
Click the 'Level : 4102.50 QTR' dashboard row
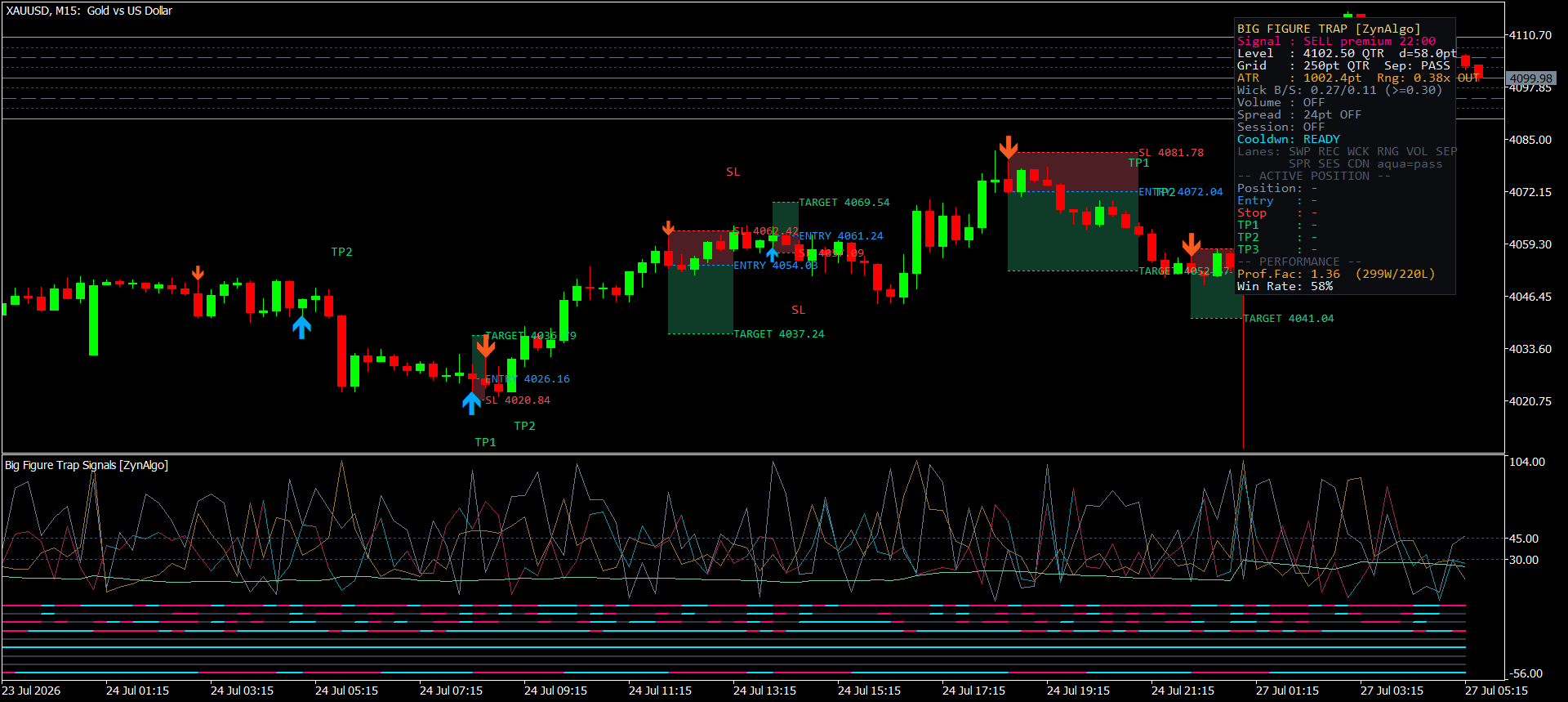pyautogui.click(x=1347, y=53)
